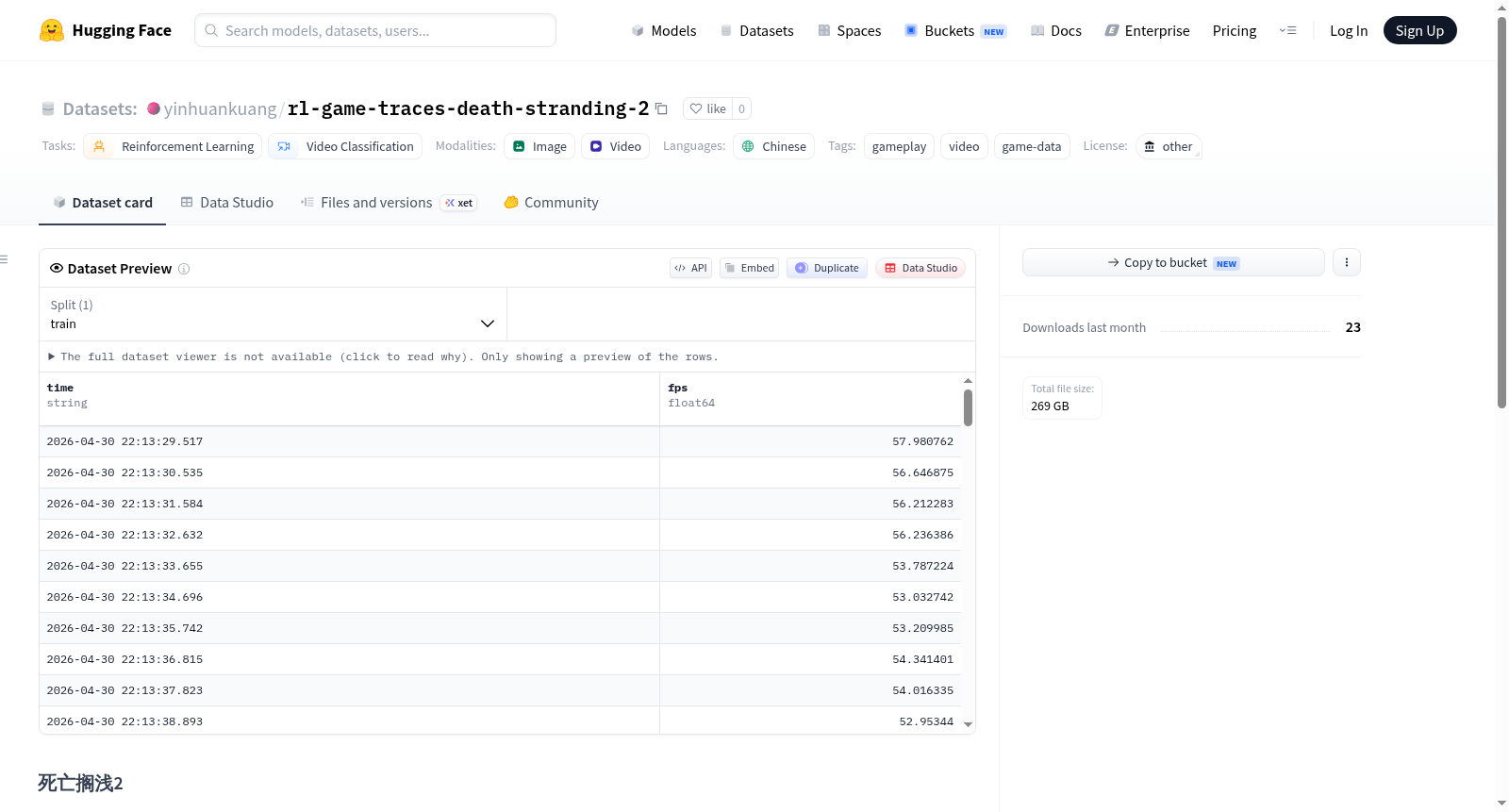Click the Sign Up button

[x=1419, y=30]
